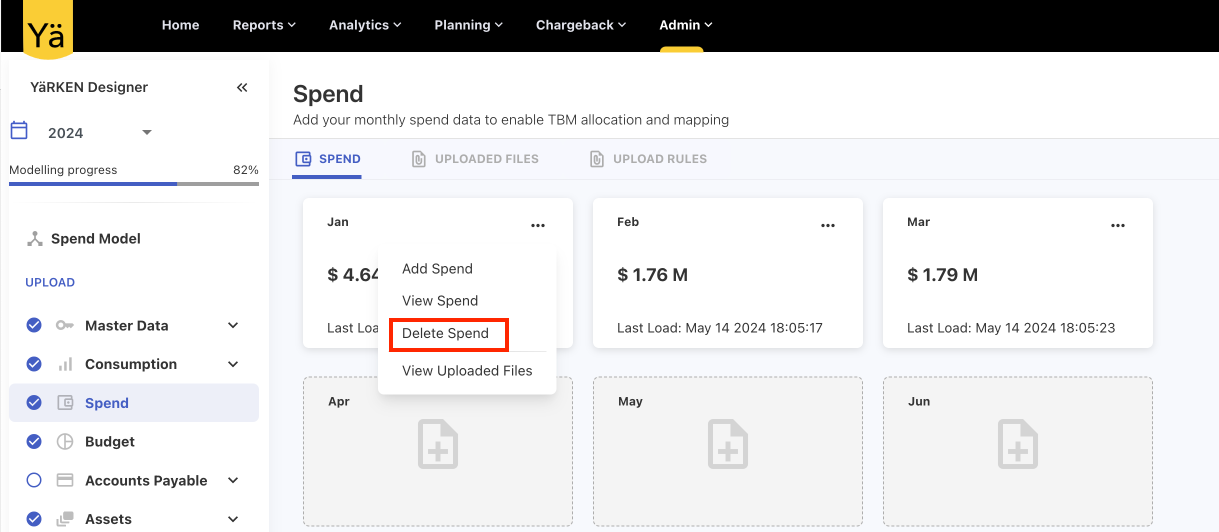Toggle the Budget check circle
Image resolution: width=1219 pixels, height=532 pixels.
click(34, 441)
